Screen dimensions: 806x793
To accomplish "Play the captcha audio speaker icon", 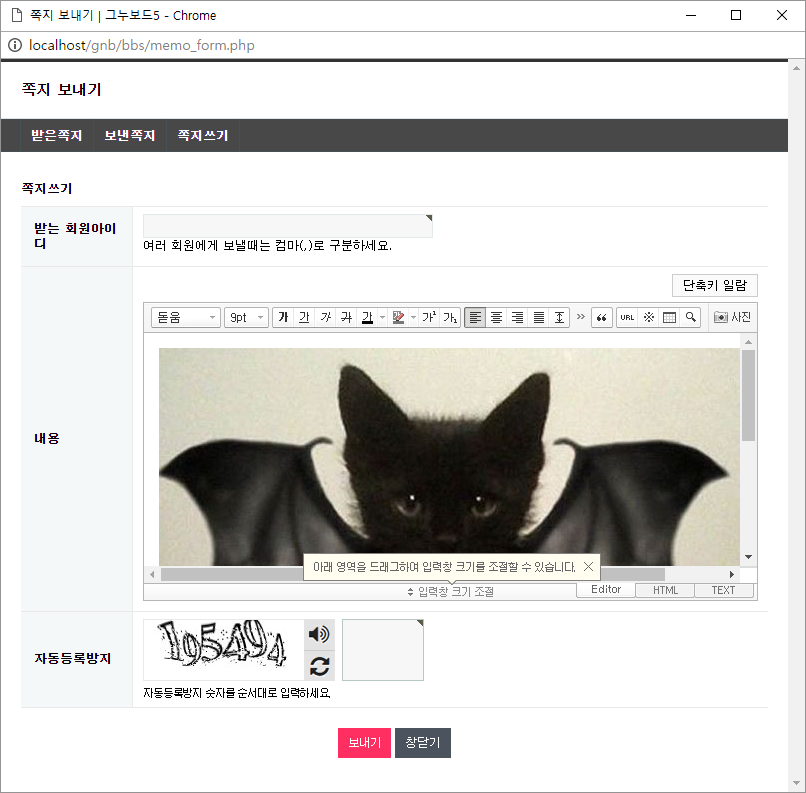I will point(319,634).
